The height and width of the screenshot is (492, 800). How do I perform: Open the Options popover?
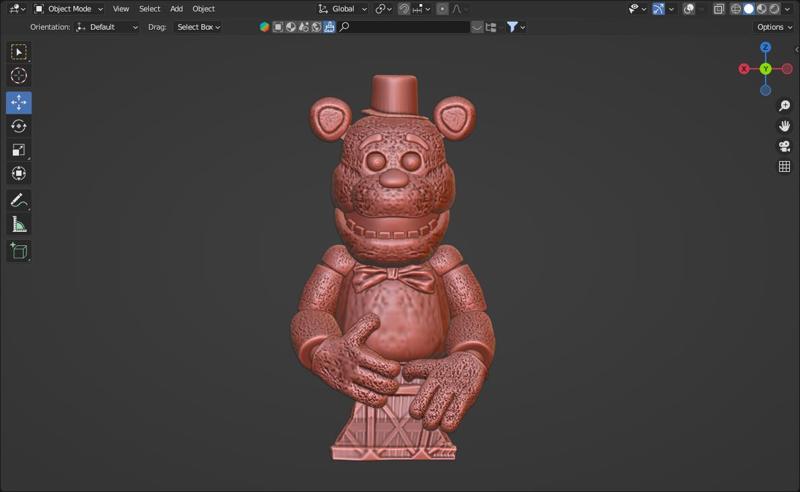pyautogui.click(x=774, y=27)
